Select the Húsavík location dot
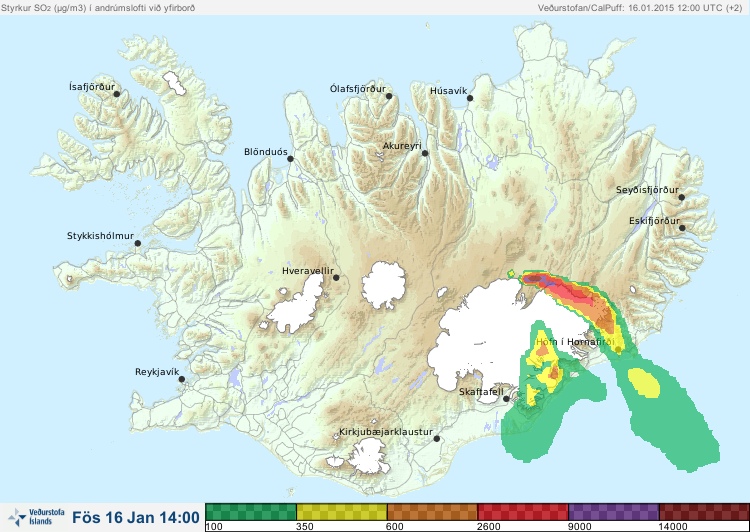Screen dimensions: 750x532 pos(470,98)
